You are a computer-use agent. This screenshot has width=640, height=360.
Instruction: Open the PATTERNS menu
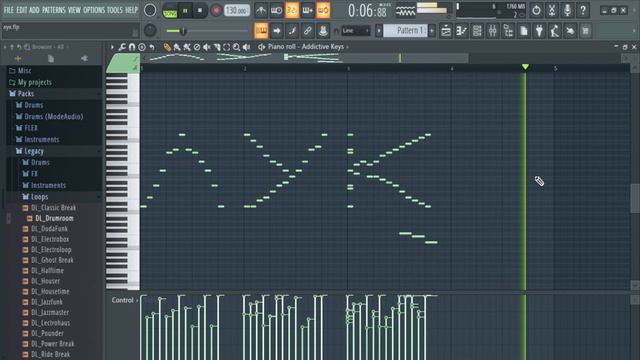(x=53, y=10)
